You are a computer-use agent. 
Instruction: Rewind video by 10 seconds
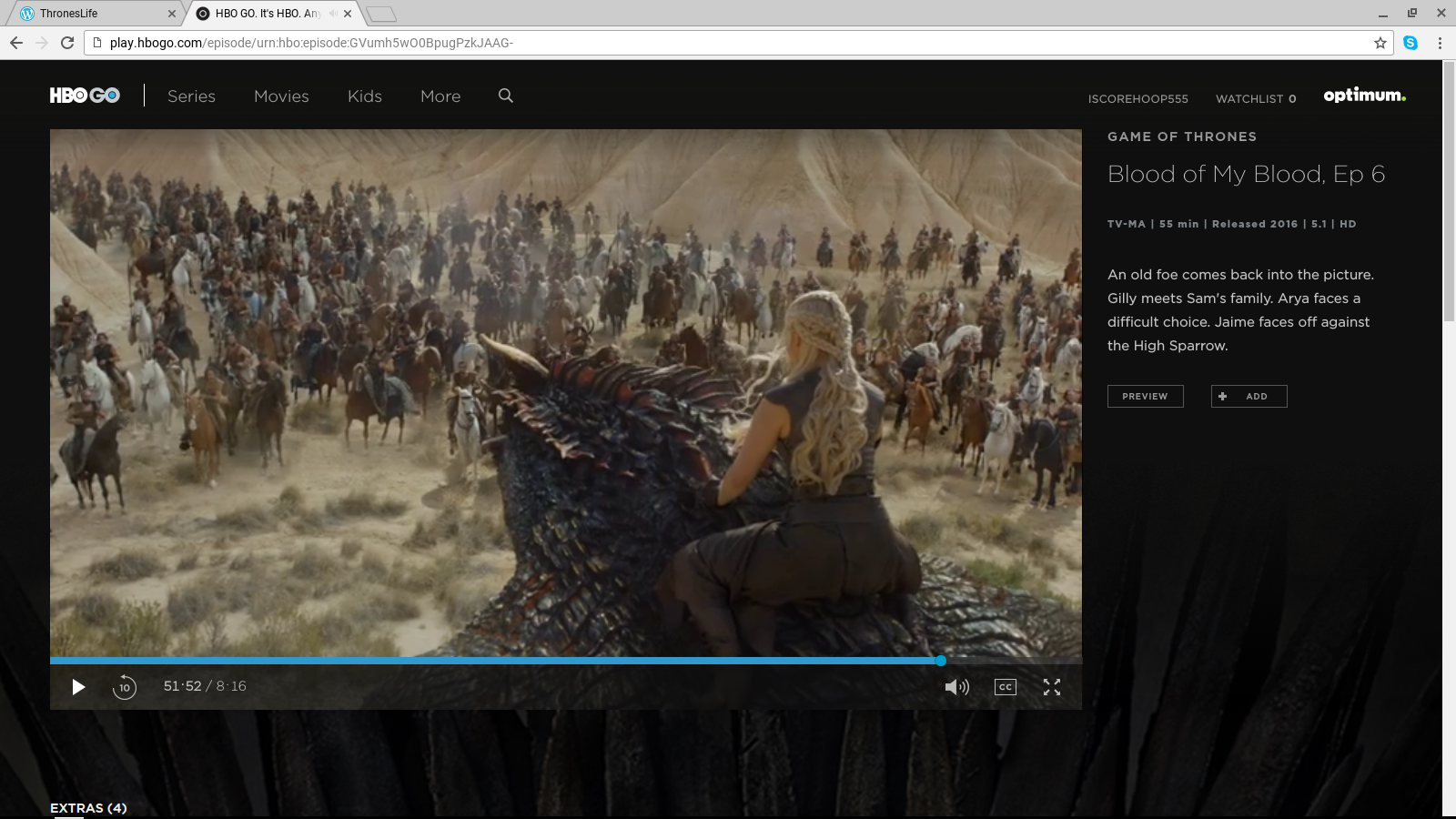(125, 687)
